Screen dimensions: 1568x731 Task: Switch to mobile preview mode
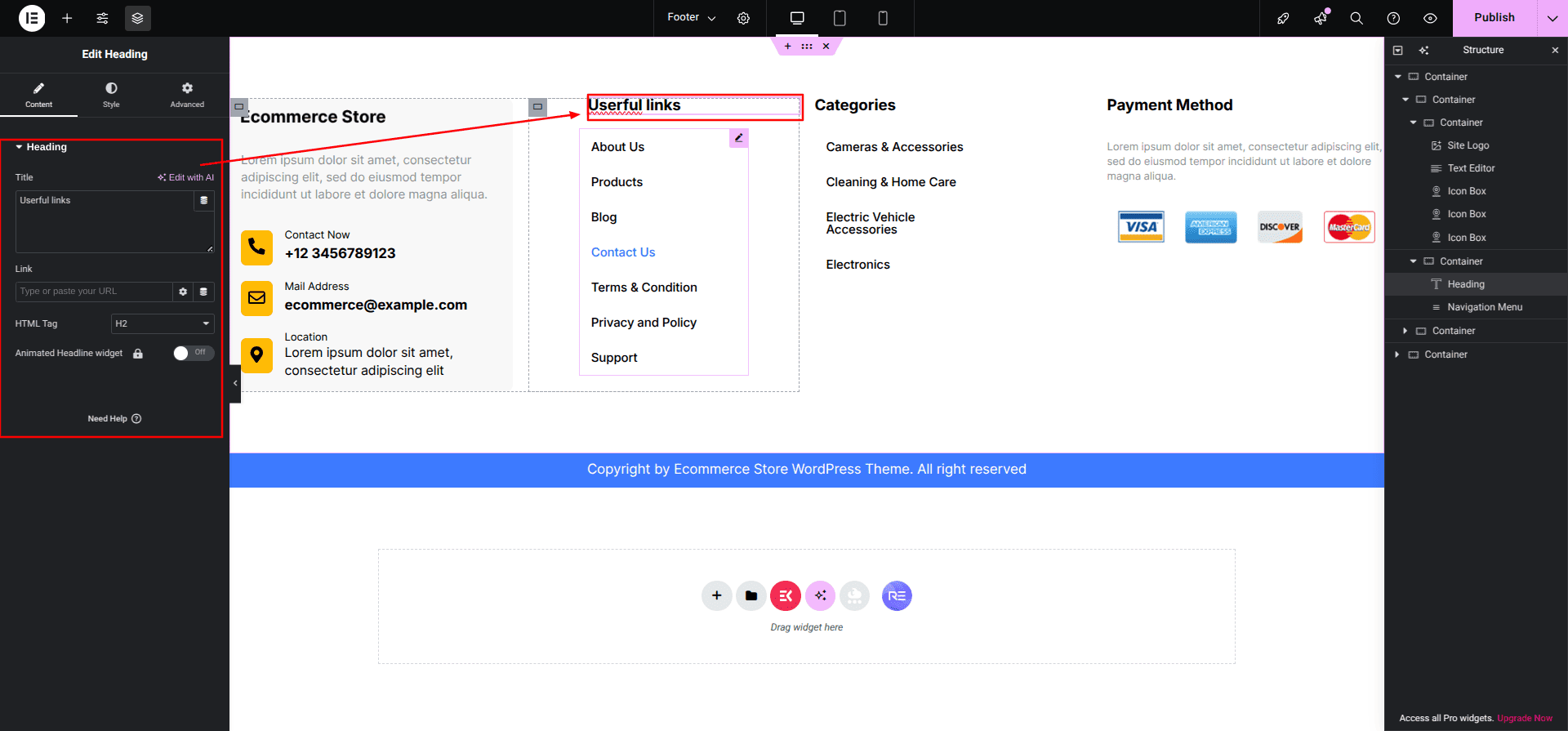[x=883, y=18]
